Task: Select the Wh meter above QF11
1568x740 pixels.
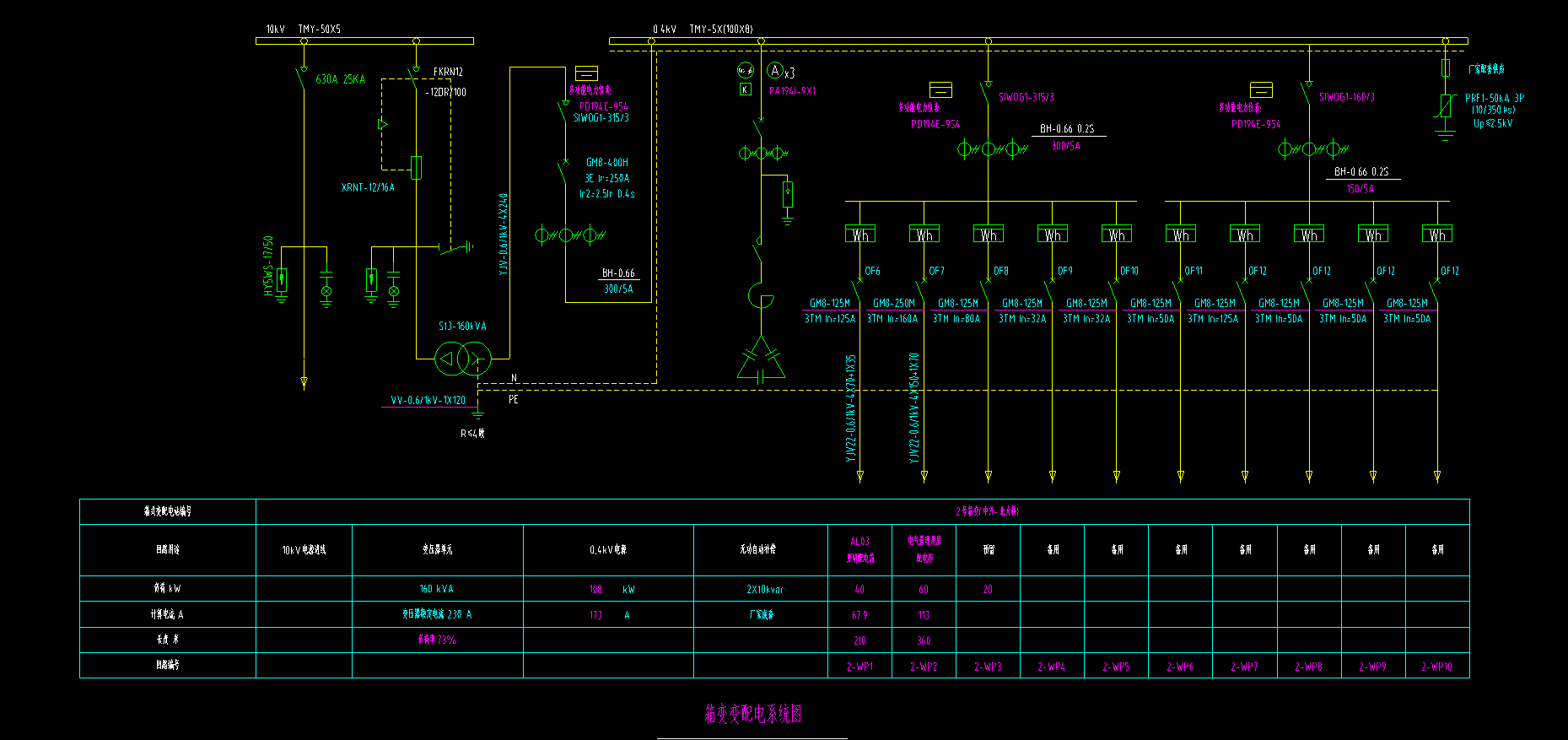Action: (x=1180, y=235)
